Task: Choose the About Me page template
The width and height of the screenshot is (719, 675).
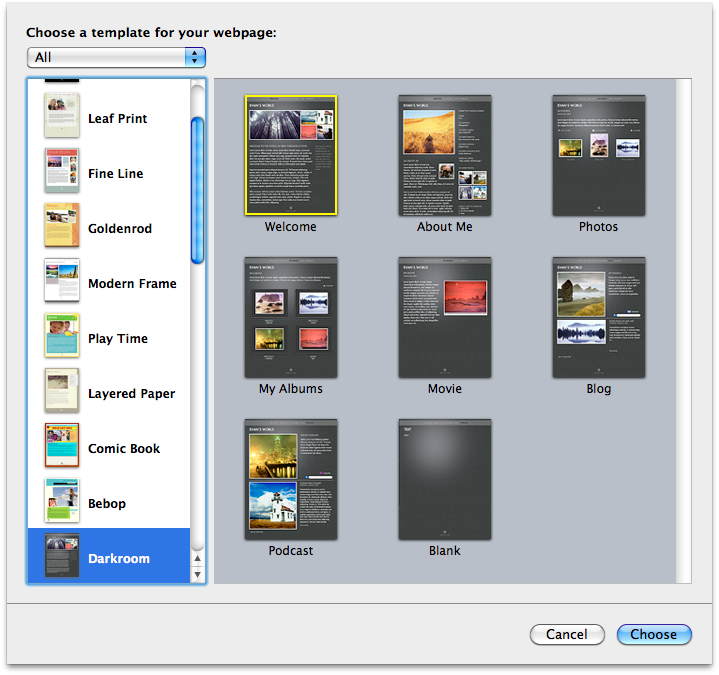Action: [445, 156]
